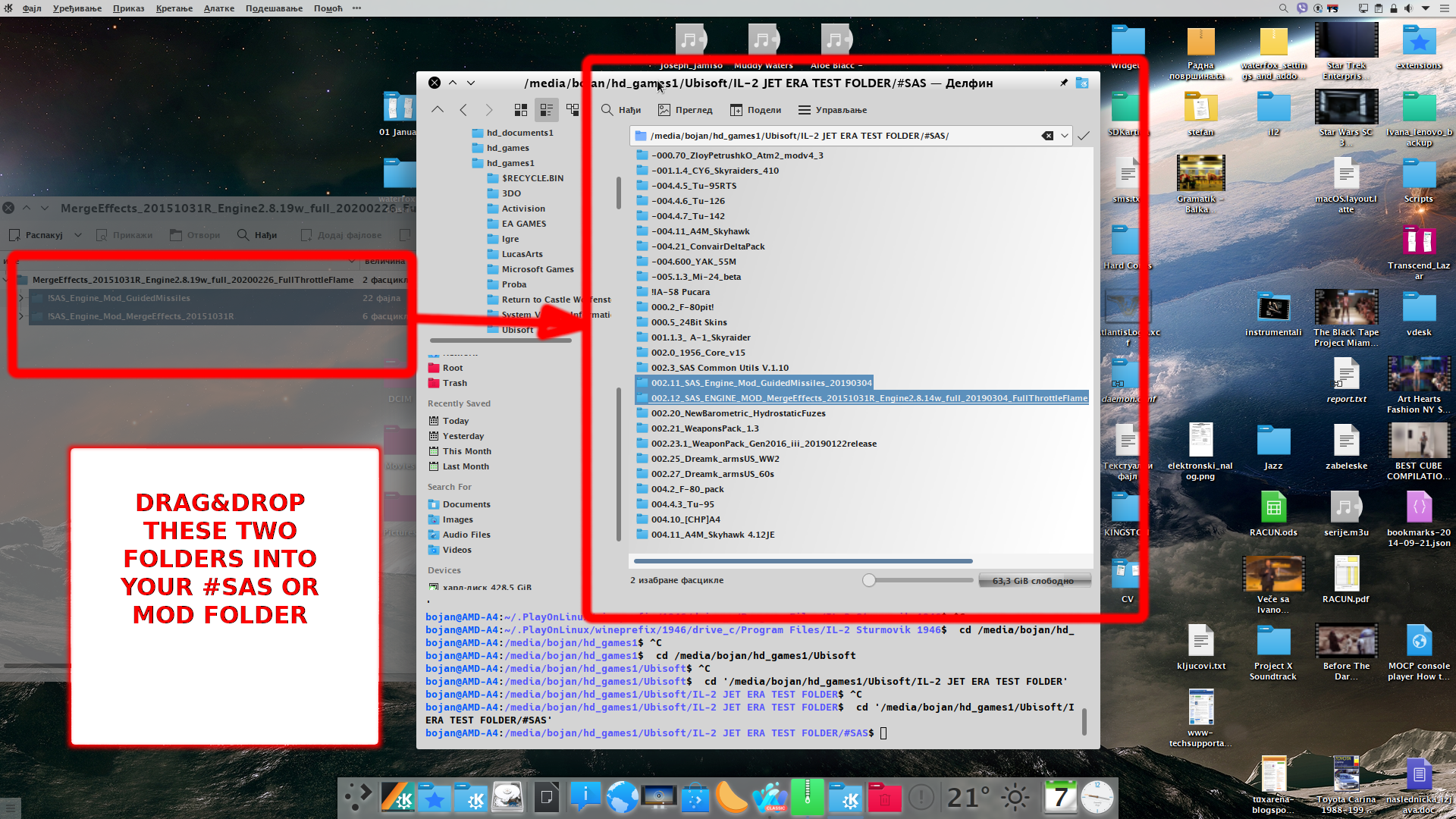The height and width of the screenshot is (819, 1456).
Task: Confirm location with checkmark icon
Action: pyautogui.click(x=1084, y=136)
